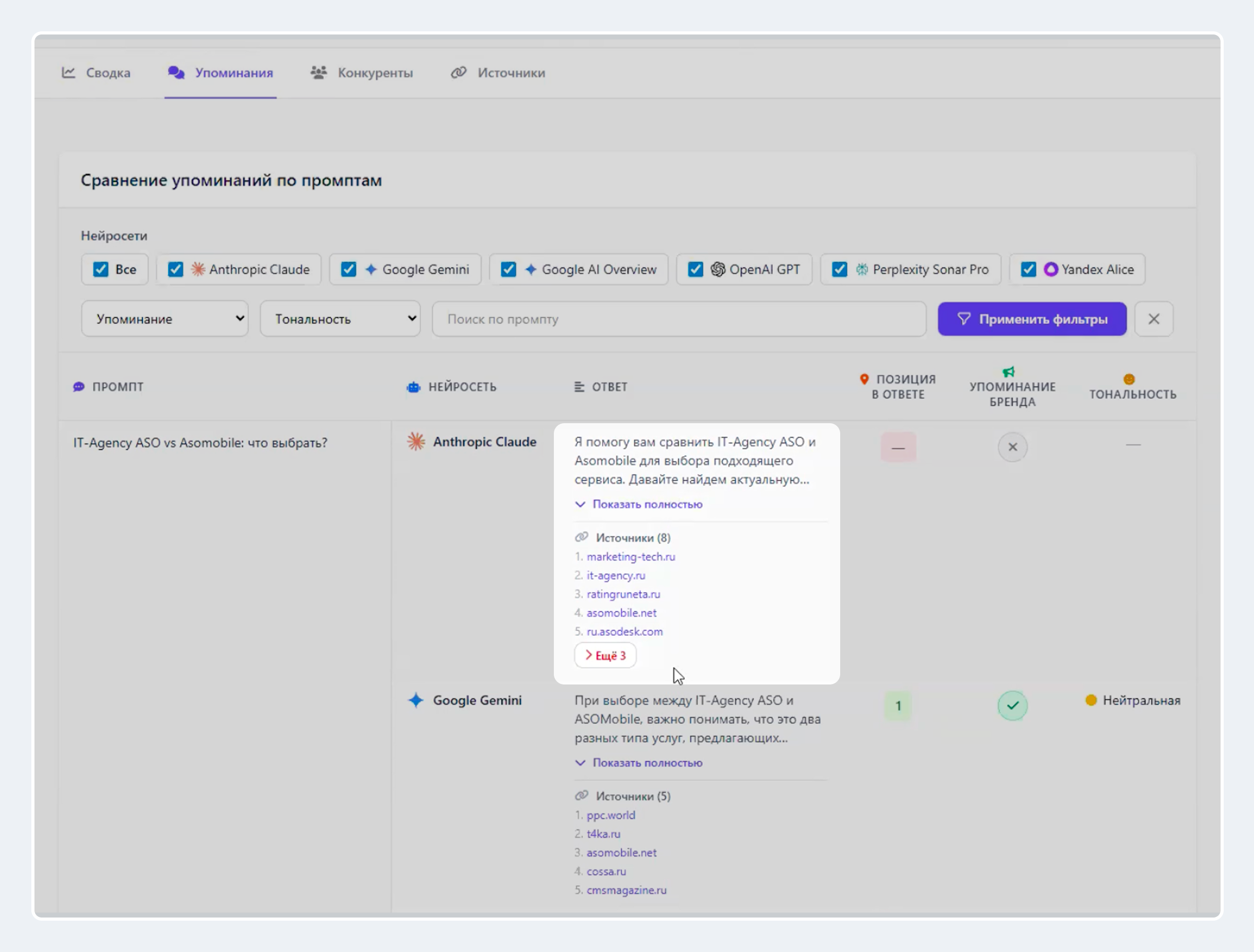Expand Claude answer via Показать полностью
The image size is (1254, 952).
[647, 504]
